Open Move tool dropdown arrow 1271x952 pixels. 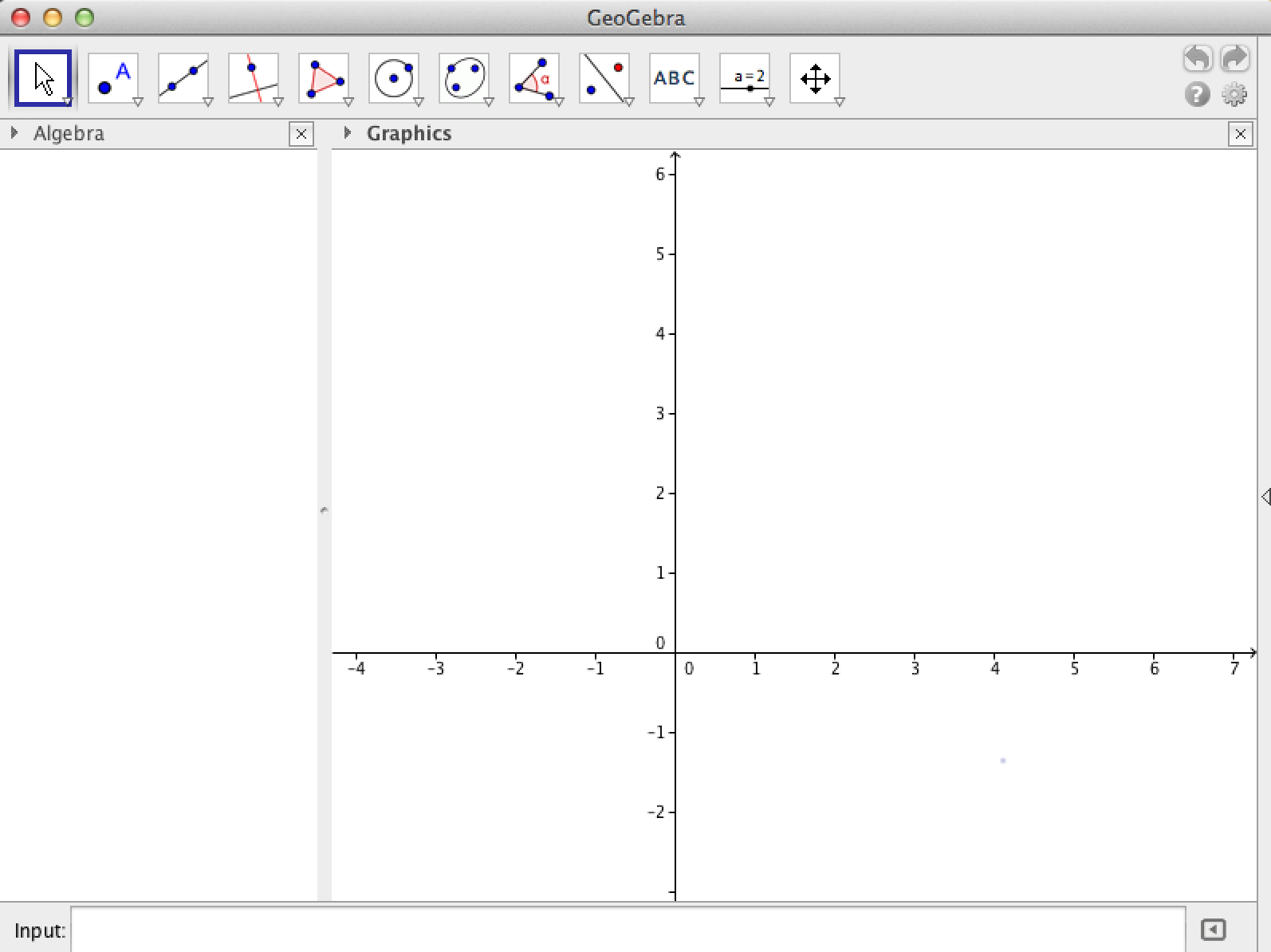click(x=67, y=102)
